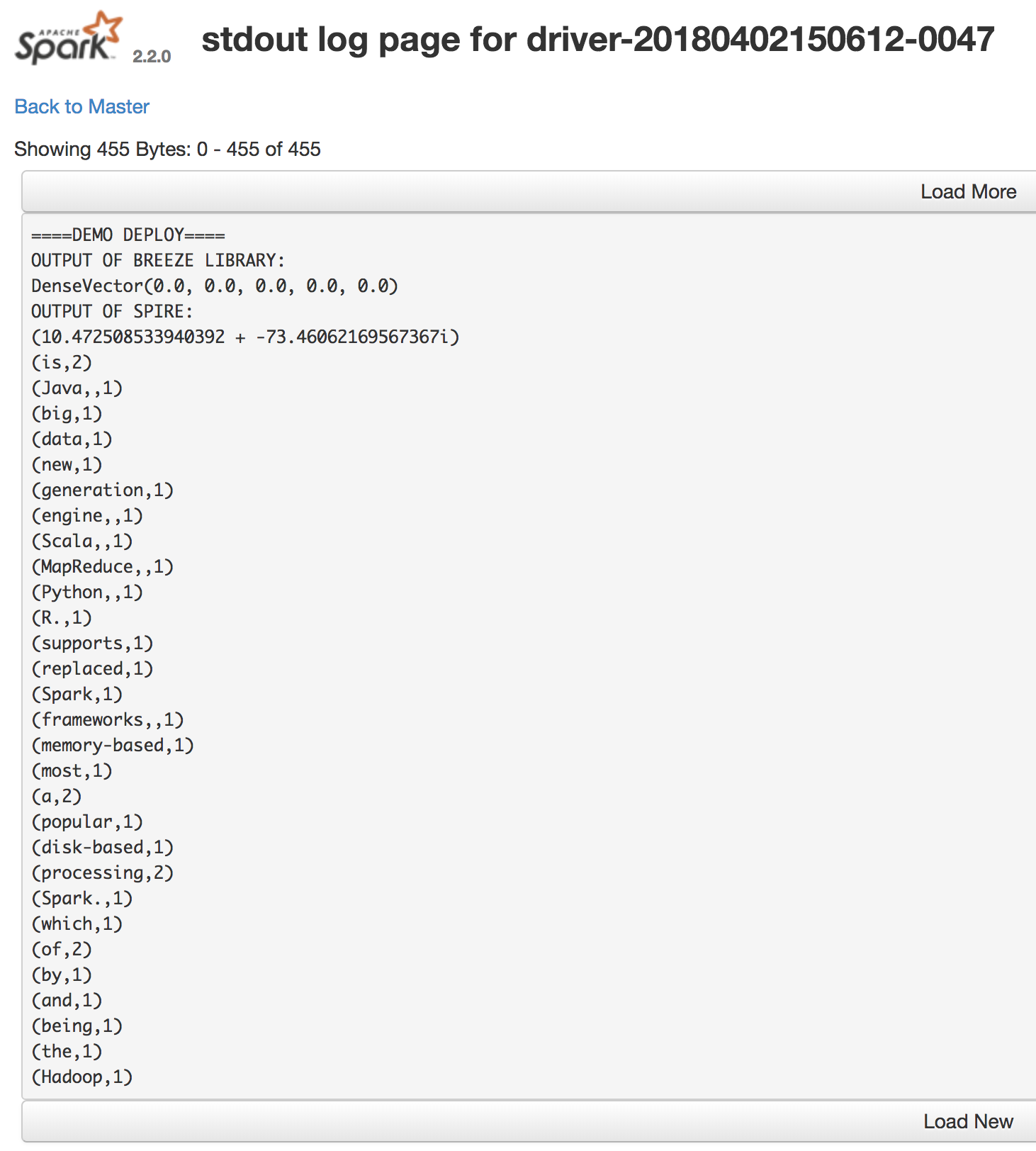This screenshot has height=1151, width=1036.
Task: Click the (MapReduce,,1) log entry
Action: (102, 566)
